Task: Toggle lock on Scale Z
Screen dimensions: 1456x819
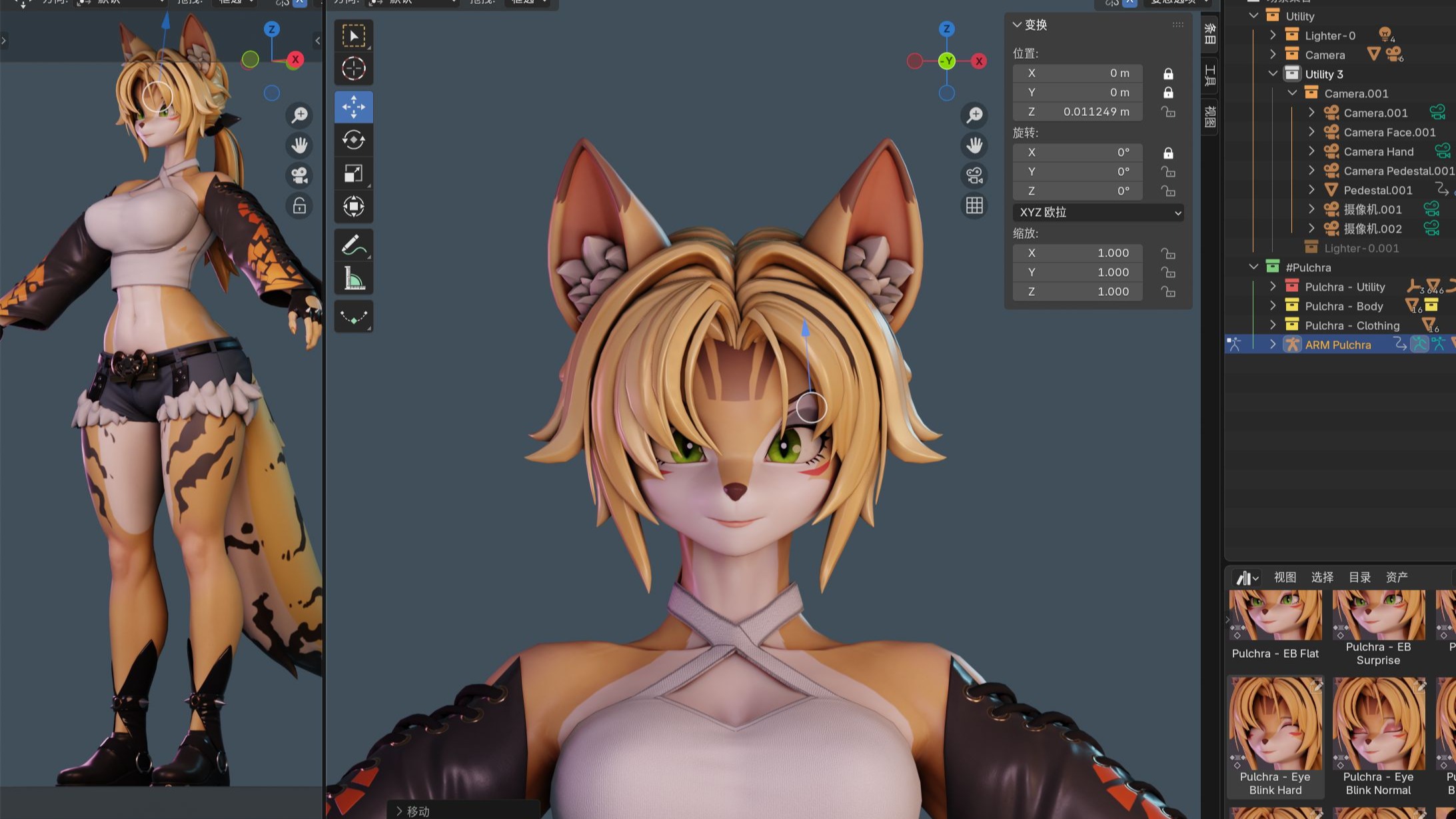Action: tap(1168, 292)
